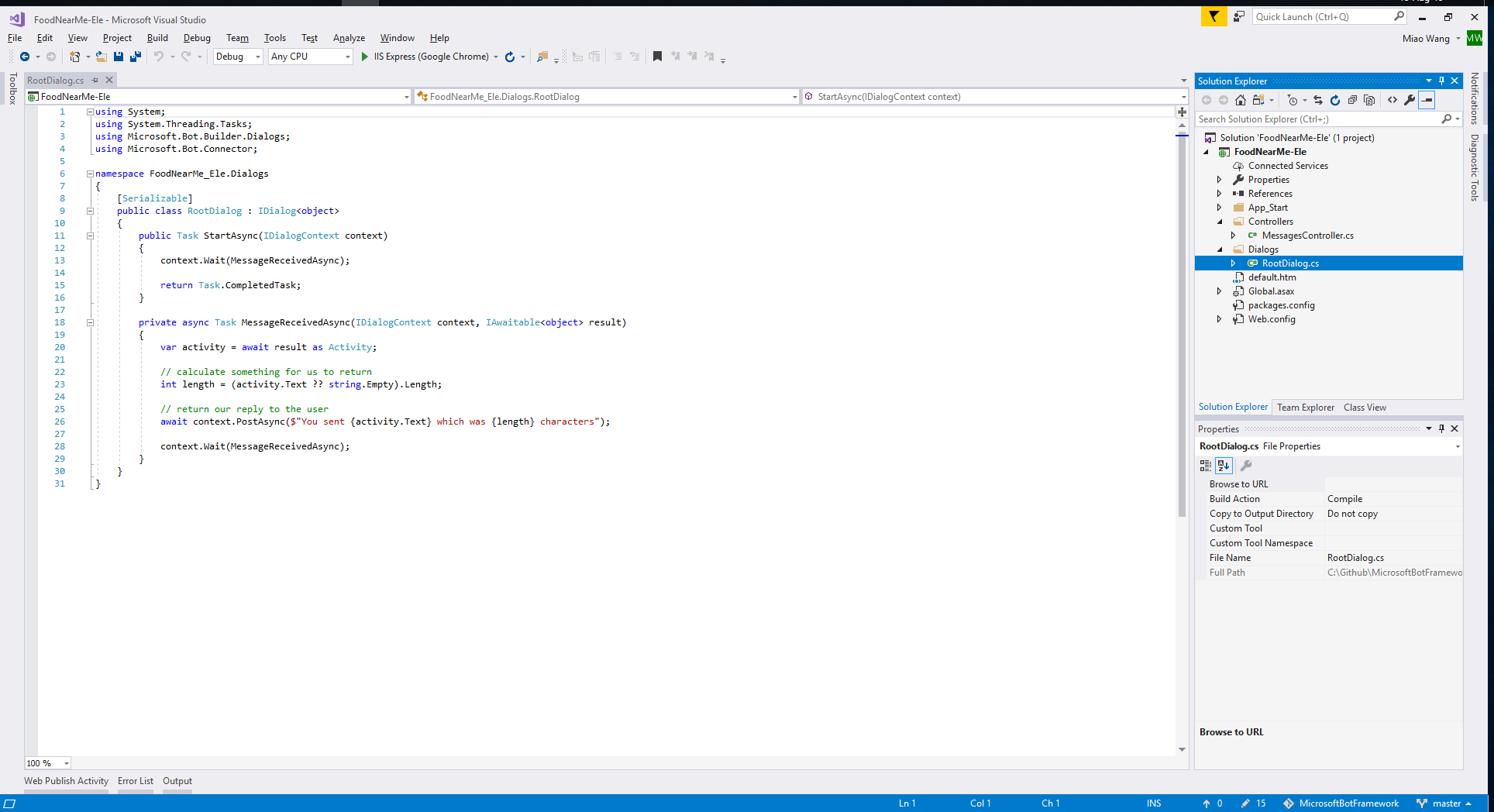This screenshot has height=812, width=1494.
Task: Open the Any CPU platform dropdown
Action: 310,57
